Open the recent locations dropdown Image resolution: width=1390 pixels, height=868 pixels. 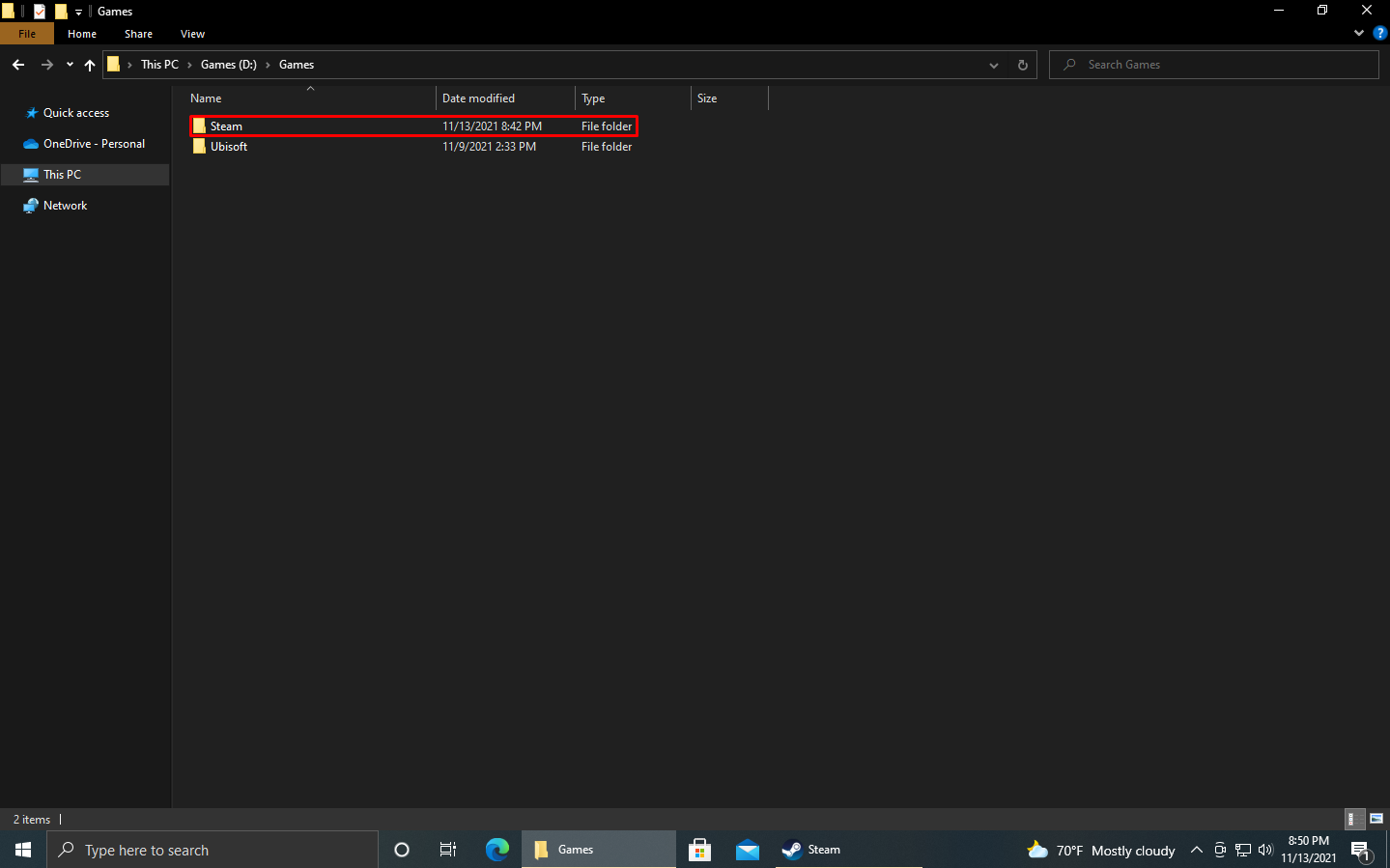[70, 65]
